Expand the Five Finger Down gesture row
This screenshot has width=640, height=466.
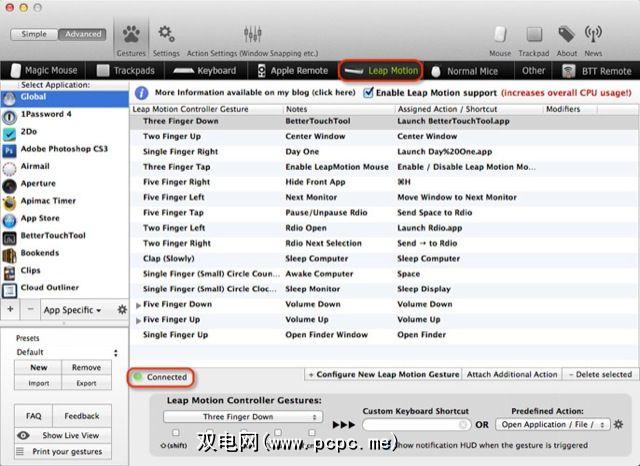139,305
